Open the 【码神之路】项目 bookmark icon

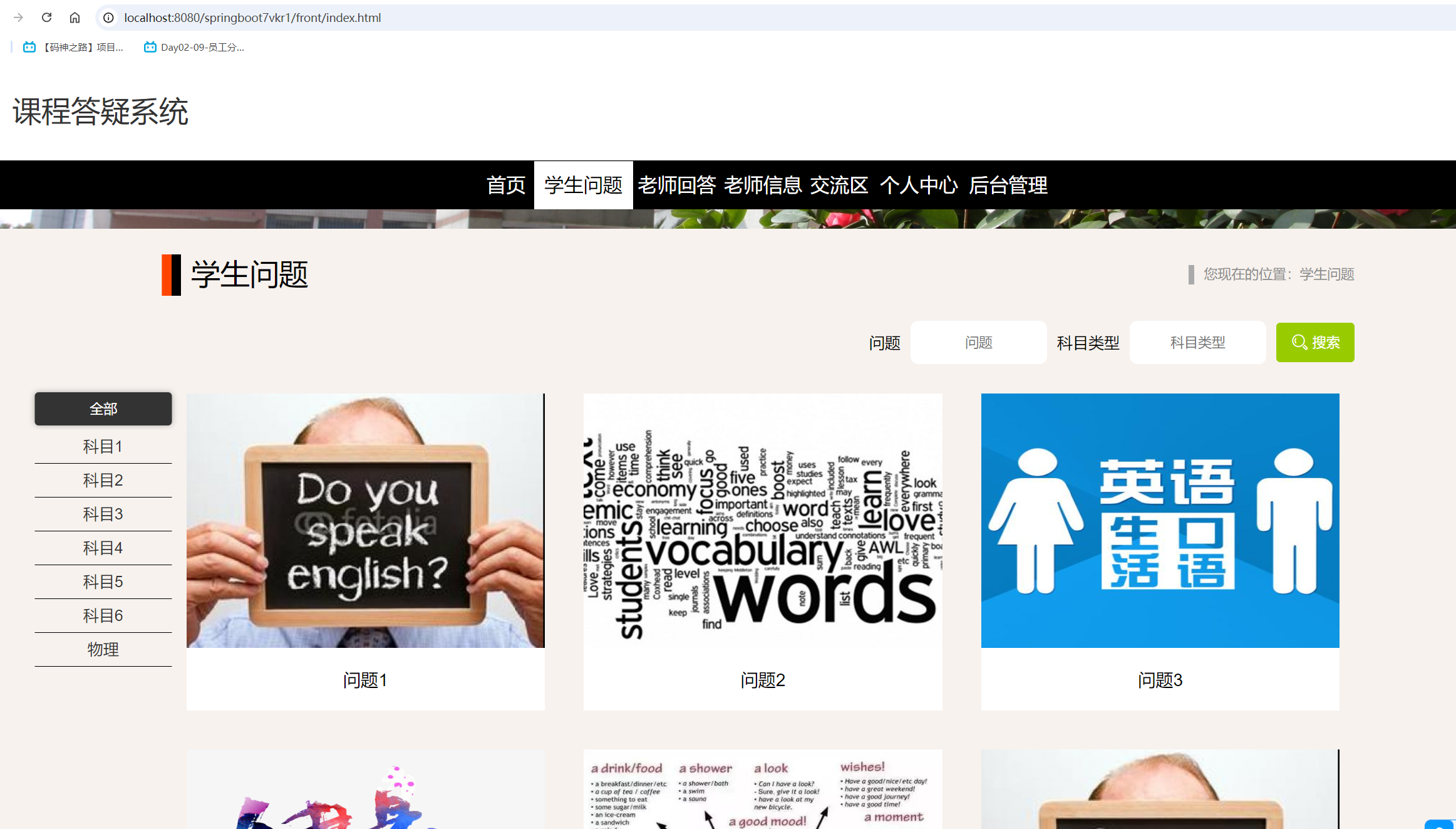(x=29, y=46)
